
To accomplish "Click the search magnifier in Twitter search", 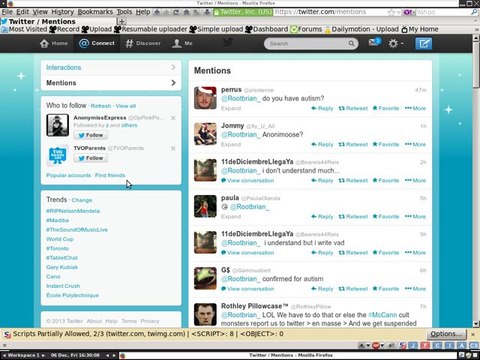I will click(351, 43).
